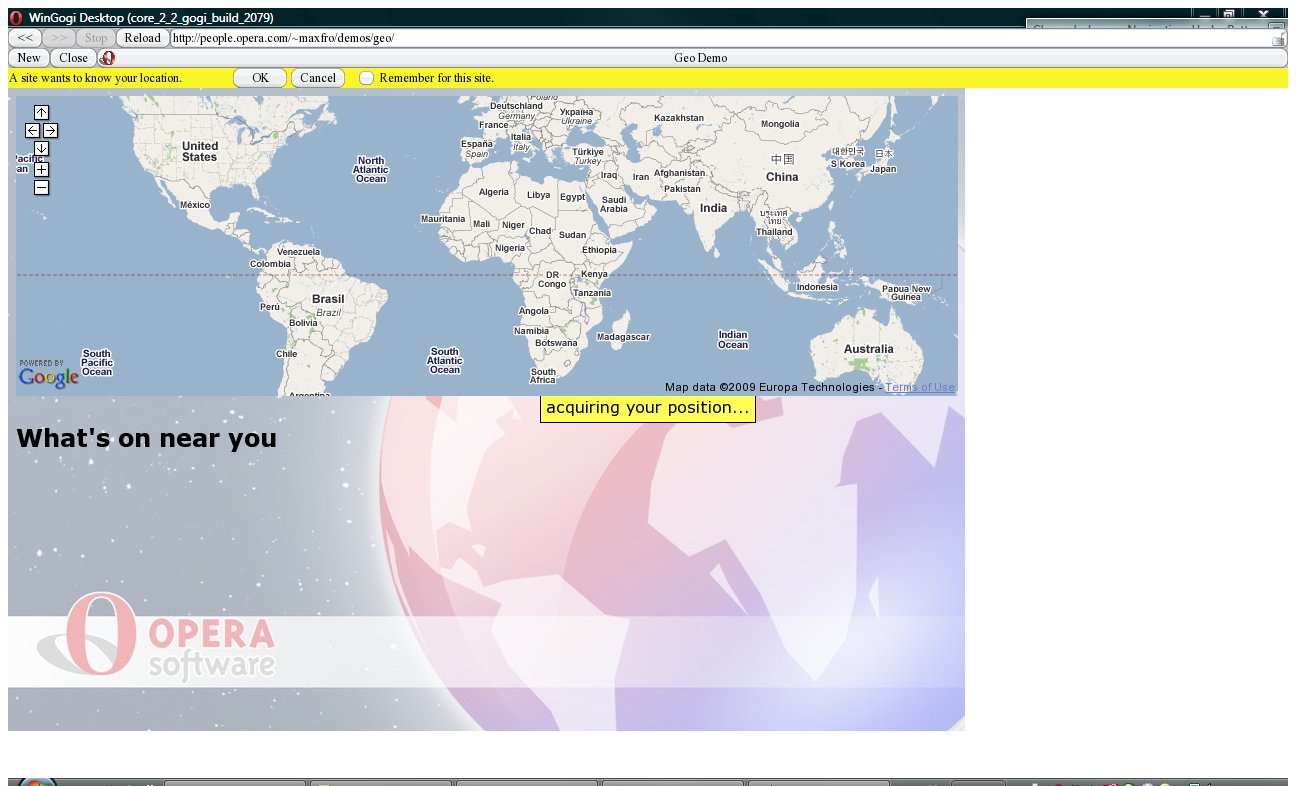Pan the map up with the arrow
This screenshot has height=786, width=1296.
coord(41,113)
